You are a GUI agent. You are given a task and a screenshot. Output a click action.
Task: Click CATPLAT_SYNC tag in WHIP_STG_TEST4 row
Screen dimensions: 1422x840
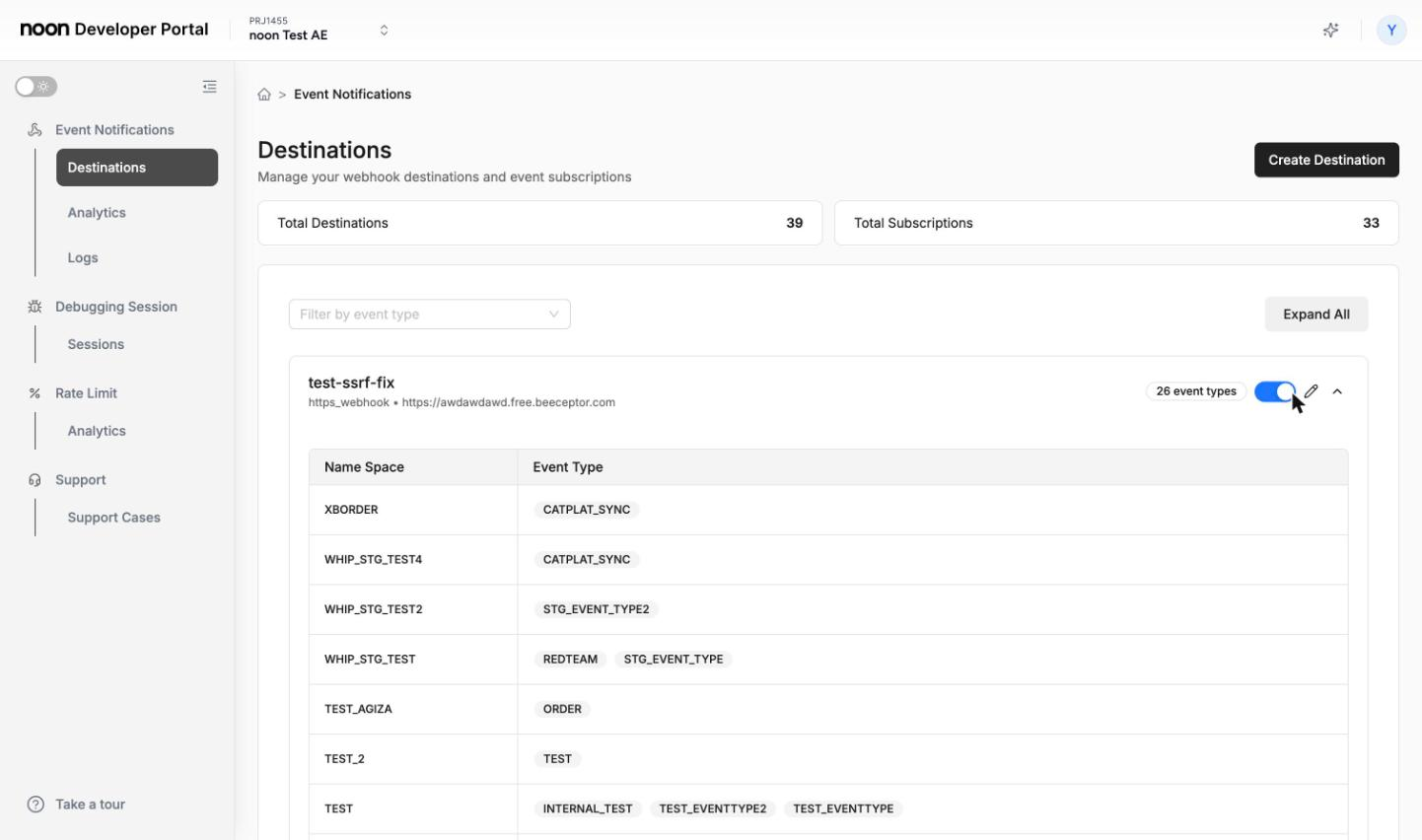tap(587, 560)
